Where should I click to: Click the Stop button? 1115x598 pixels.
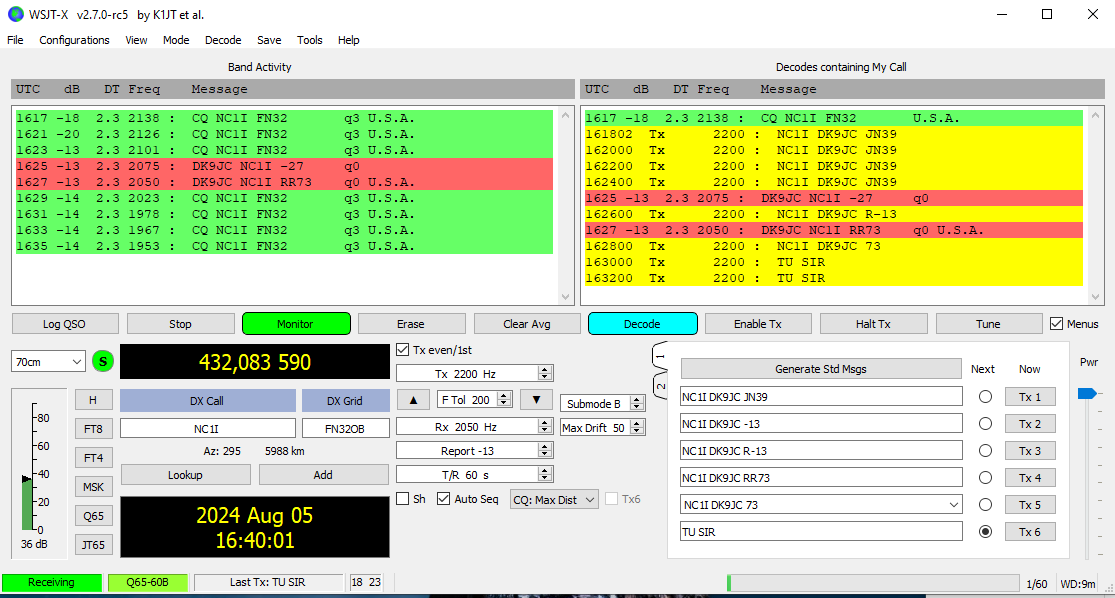181,324
